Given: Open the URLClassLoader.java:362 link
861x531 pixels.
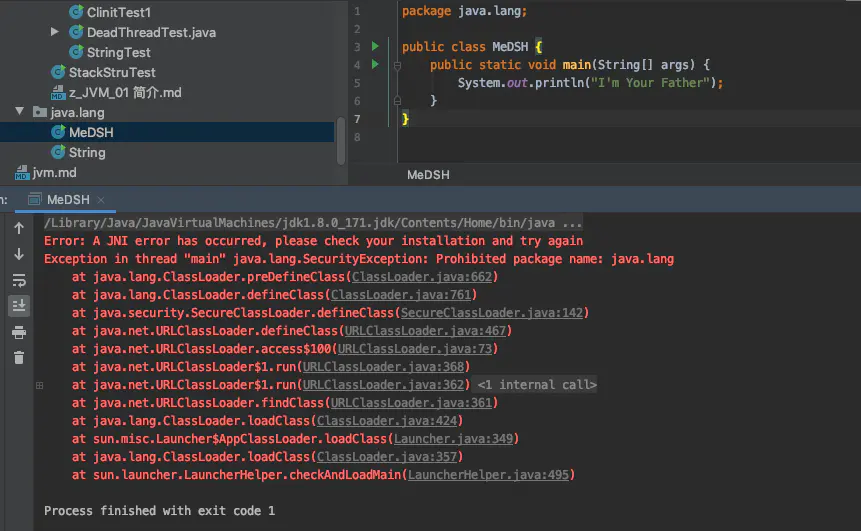Looking at the screenshot, I should (383, 384).
